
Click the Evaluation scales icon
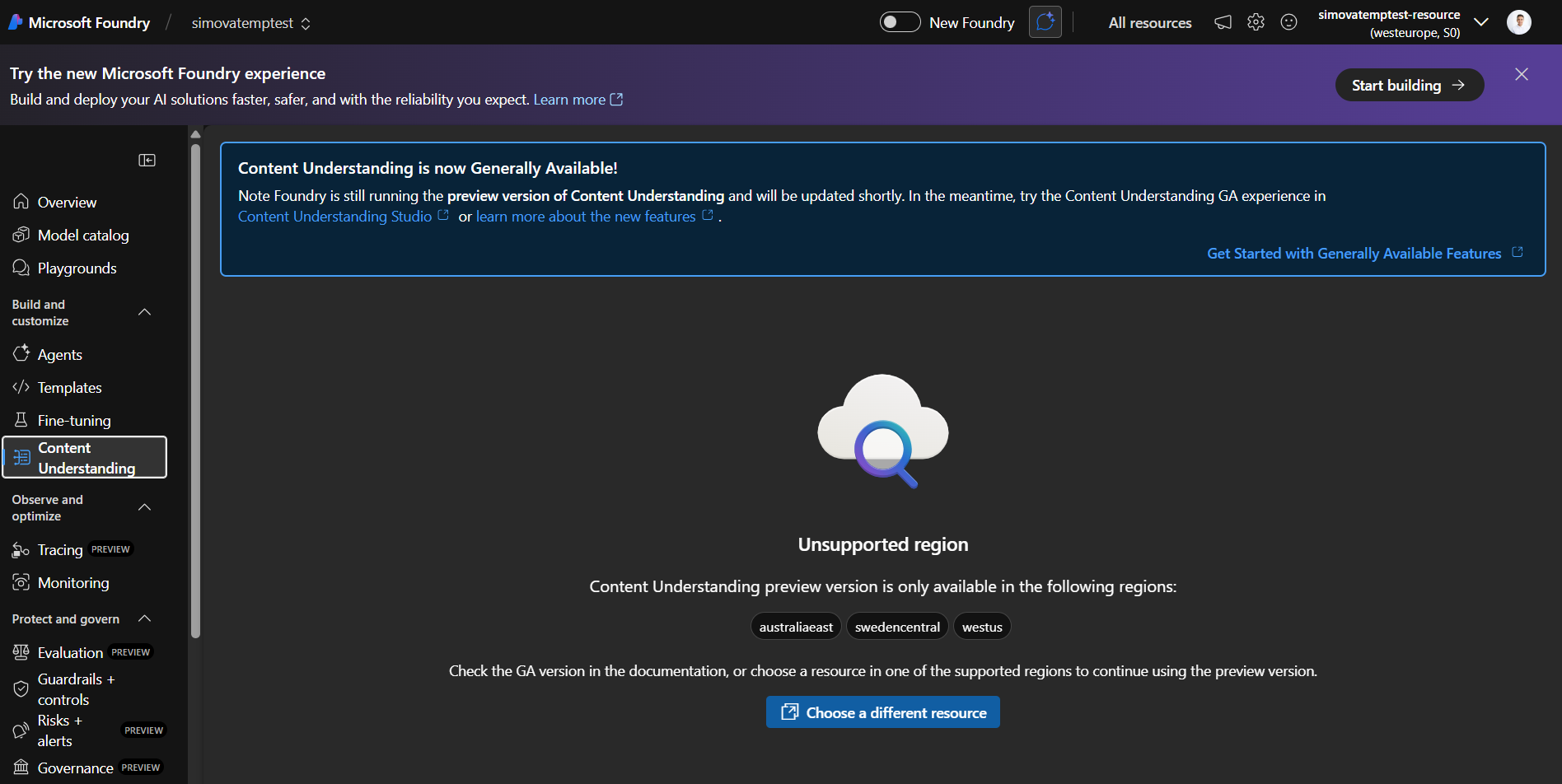(x=21, y=652)
